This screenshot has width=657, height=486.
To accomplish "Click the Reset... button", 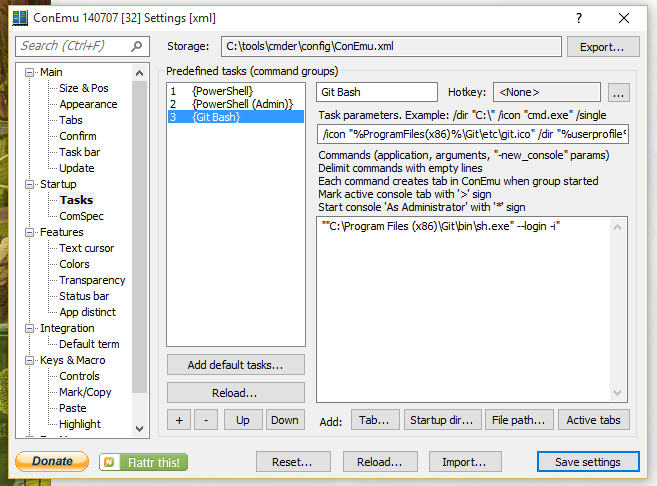I will pos(293,462).
